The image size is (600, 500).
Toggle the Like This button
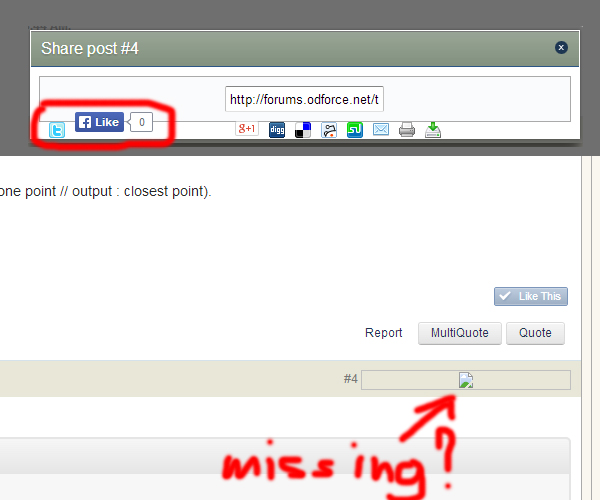(x=531, y=296)
